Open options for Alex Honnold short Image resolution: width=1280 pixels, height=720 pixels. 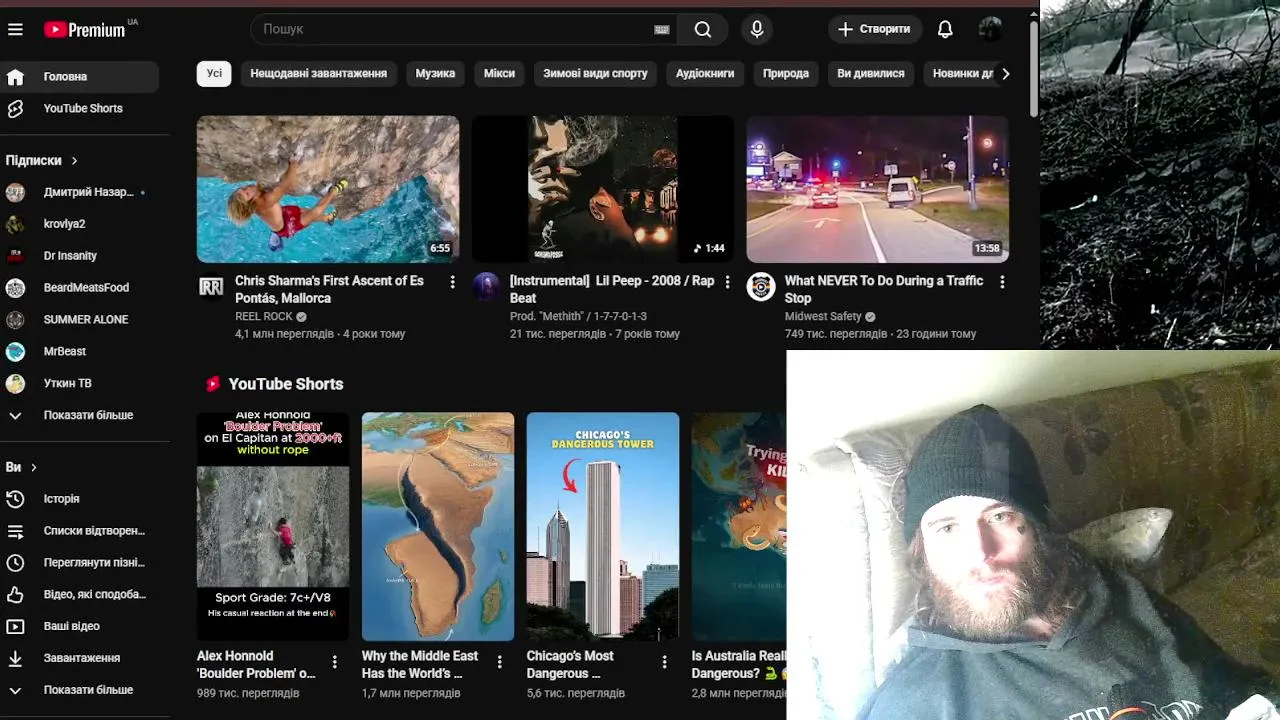[x=334, y=661]
